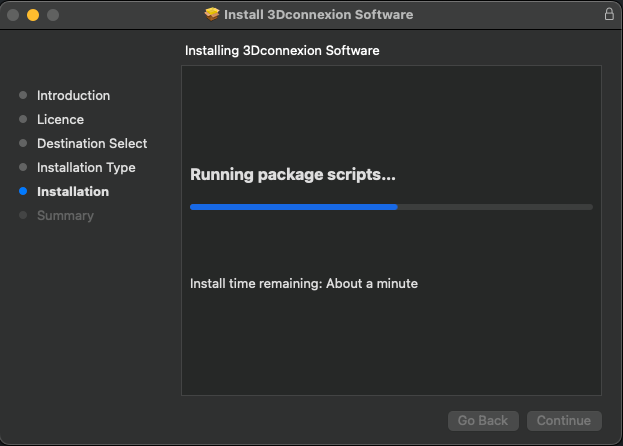
Task: Click the 'Install time remaining' message
Action: [x=304, y=283]
